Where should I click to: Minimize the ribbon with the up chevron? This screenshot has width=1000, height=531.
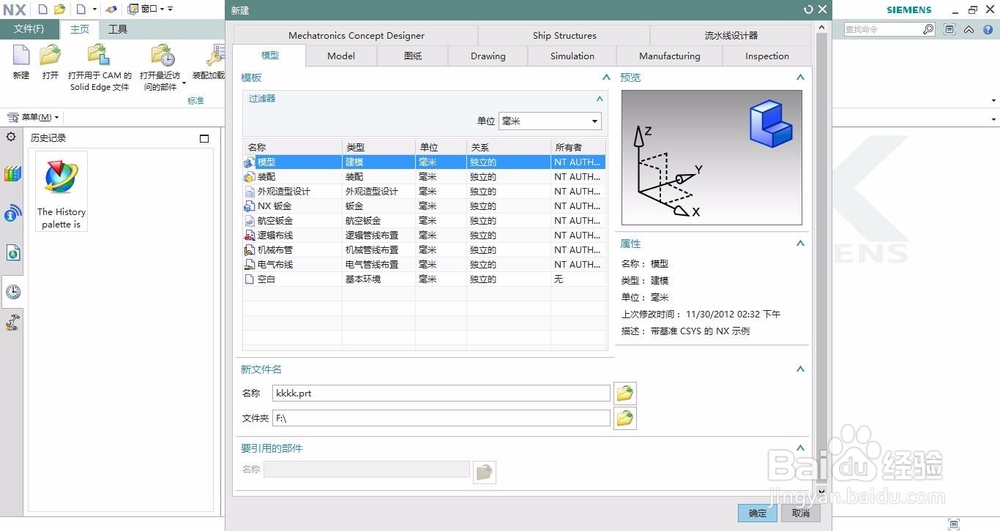coord(969,29)
